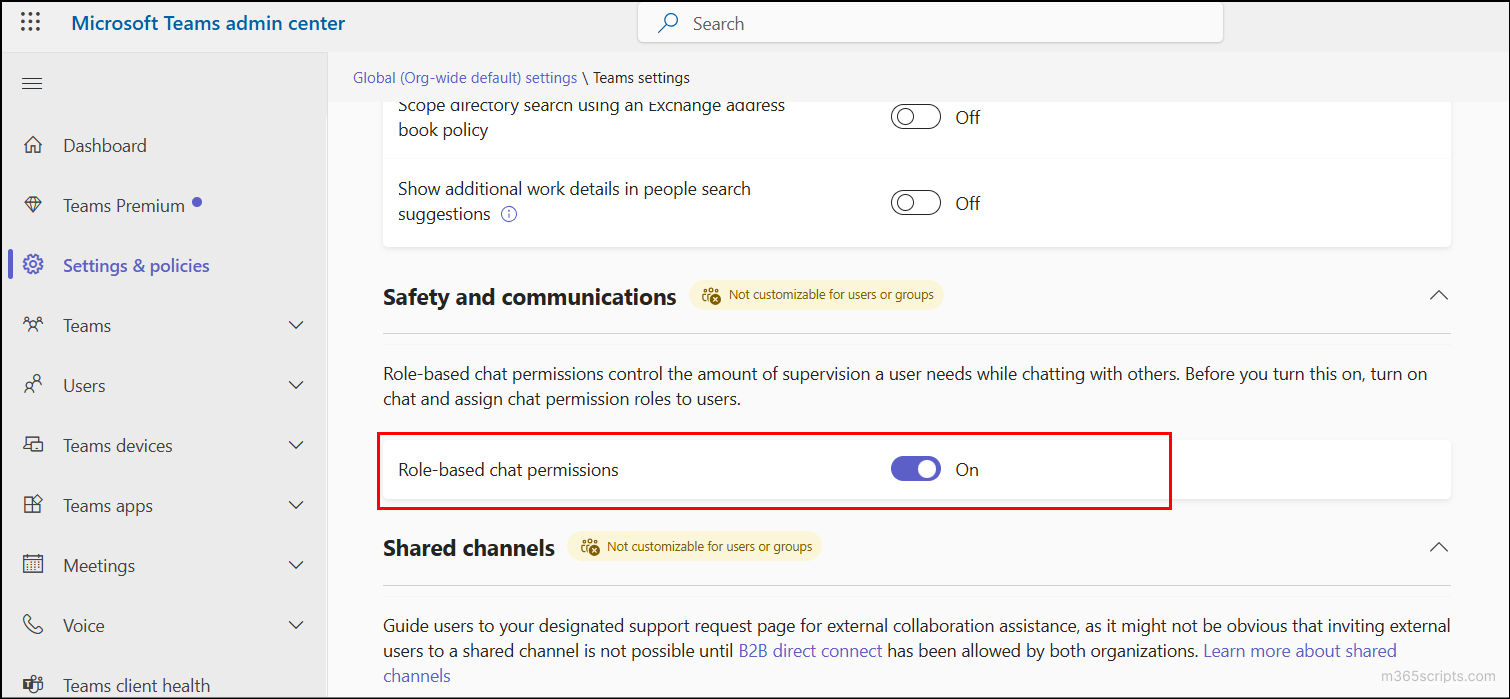Open the Dashboard from the sidebar

(x=104, y=145)
